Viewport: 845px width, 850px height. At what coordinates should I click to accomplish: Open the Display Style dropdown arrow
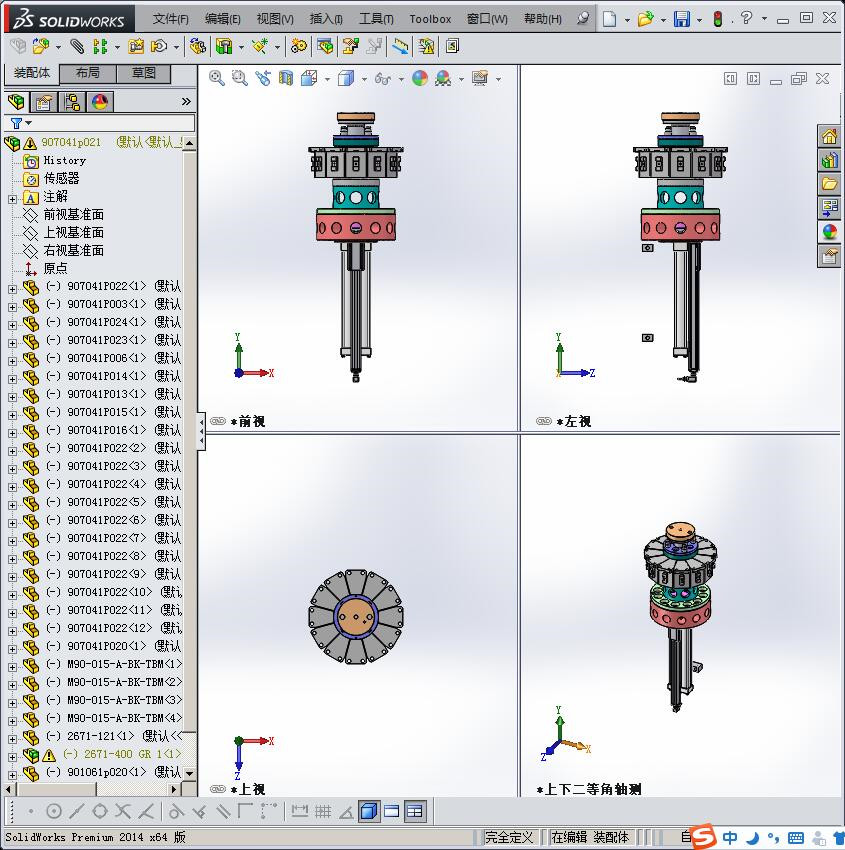(364, 79)
